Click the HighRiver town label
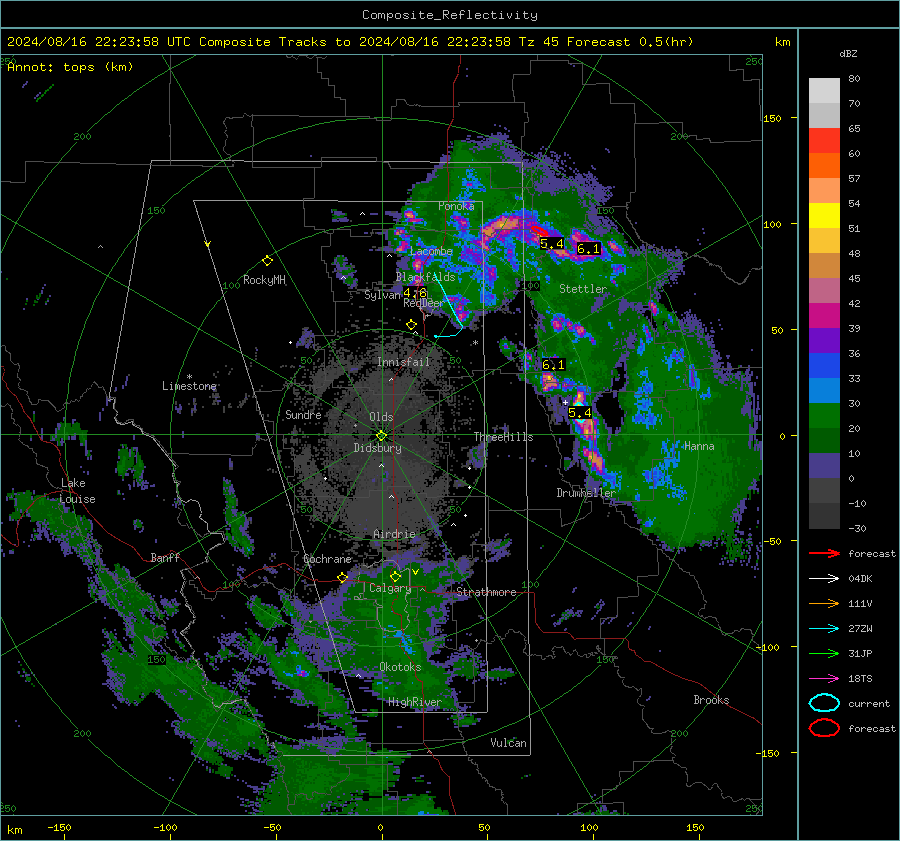900x841 pixels. tap(414, 702)
